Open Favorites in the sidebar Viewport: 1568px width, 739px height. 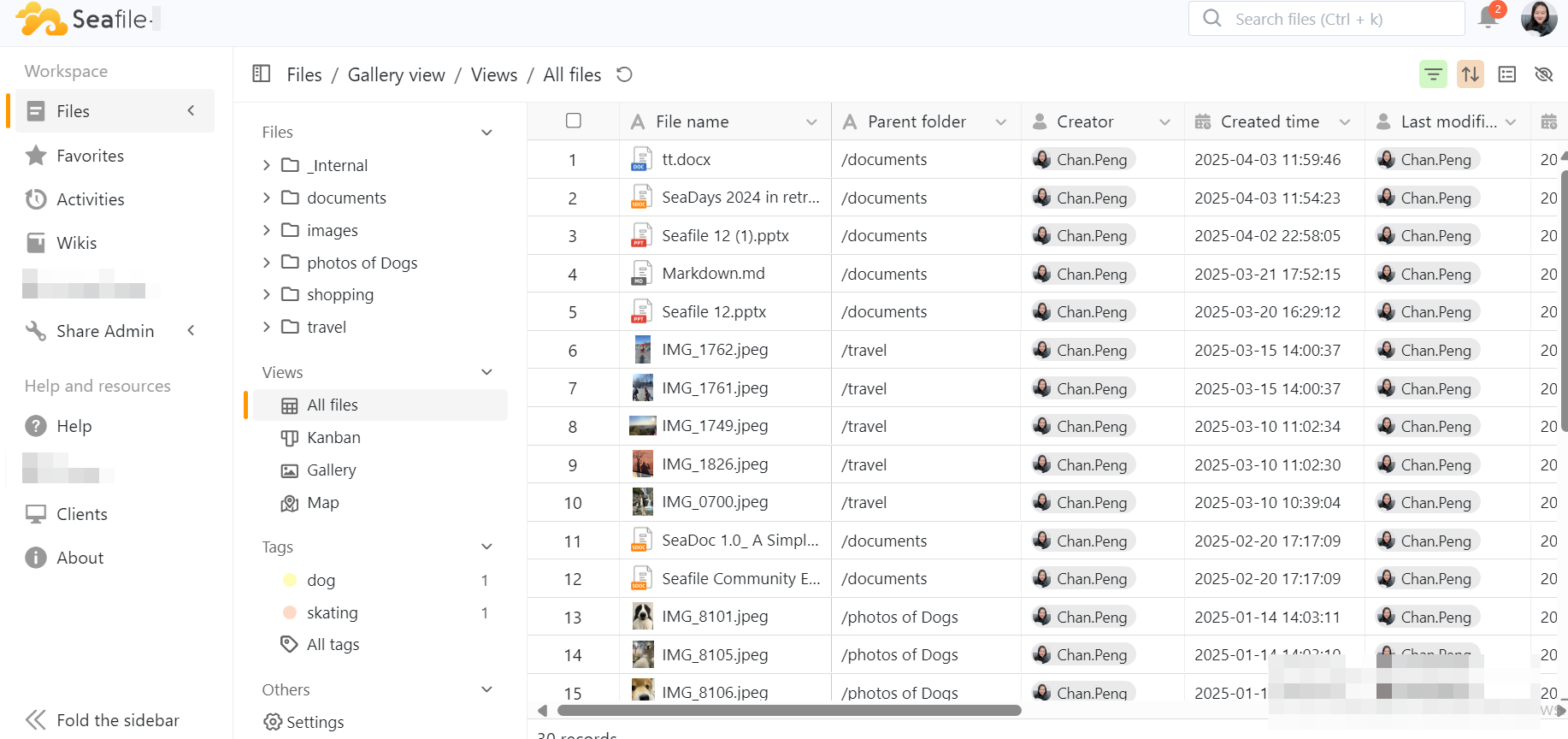90,156
